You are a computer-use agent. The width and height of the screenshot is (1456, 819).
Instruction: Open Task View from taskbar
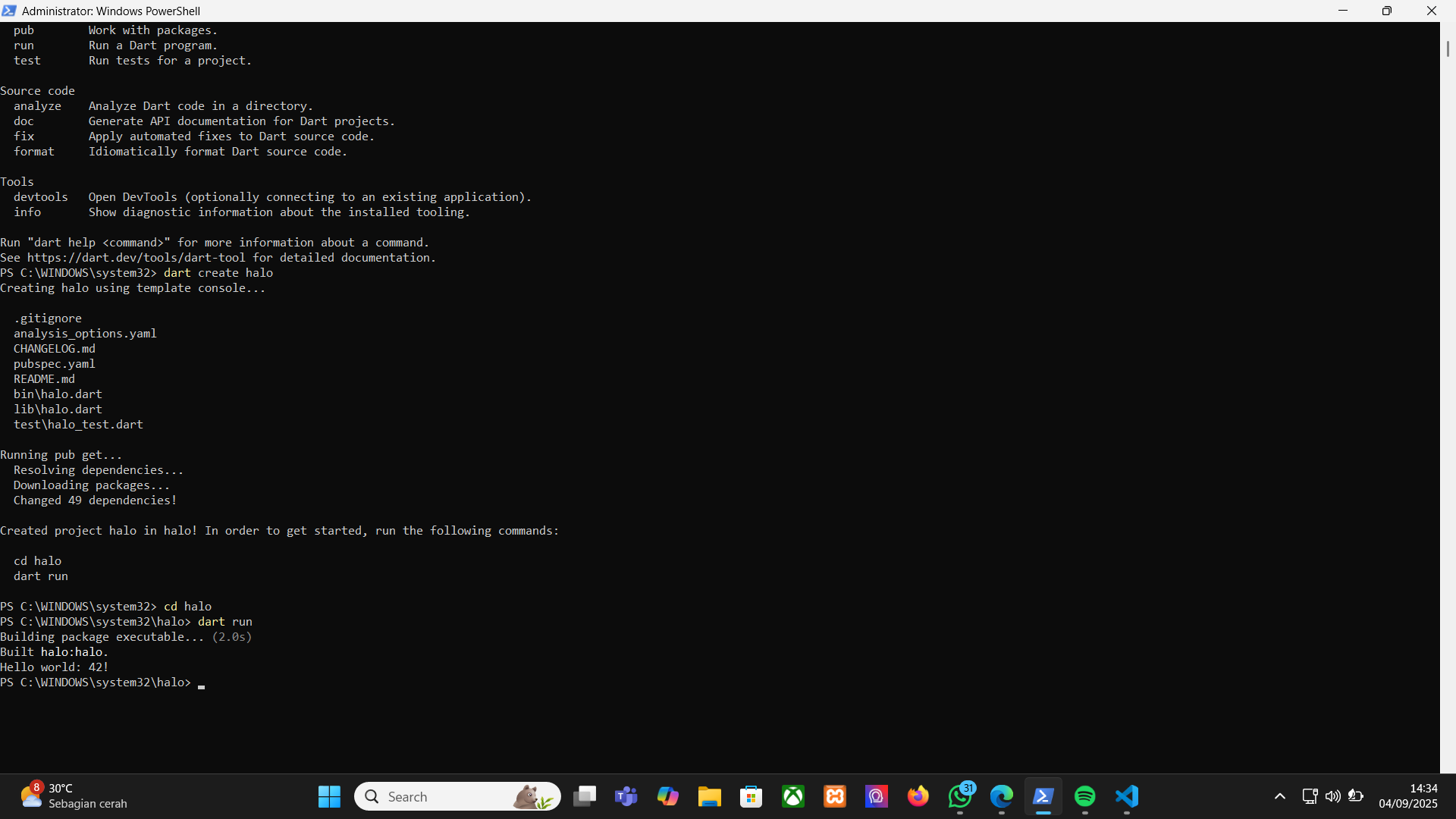585,796
